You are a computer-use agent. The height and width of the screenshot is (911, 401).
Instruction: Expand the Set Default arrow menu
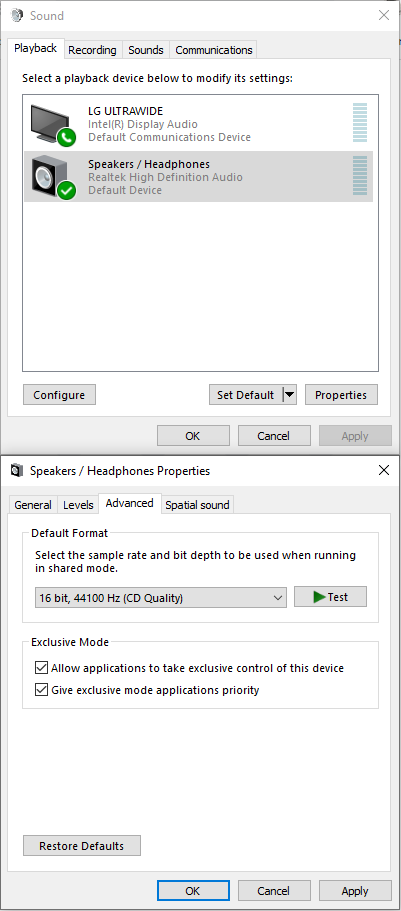point(289,395)
